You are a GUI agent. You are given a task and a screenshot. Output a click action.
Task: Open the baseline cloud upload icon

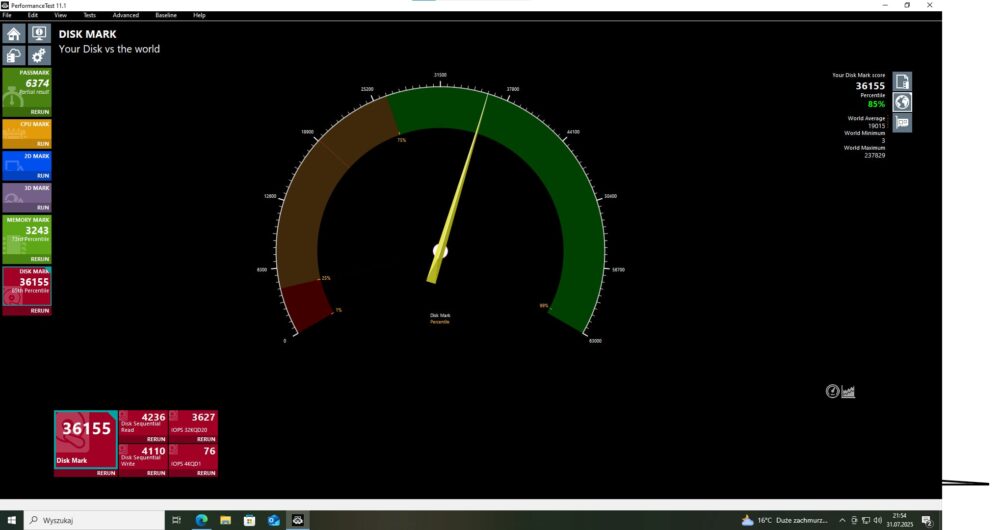coord(13,55)
